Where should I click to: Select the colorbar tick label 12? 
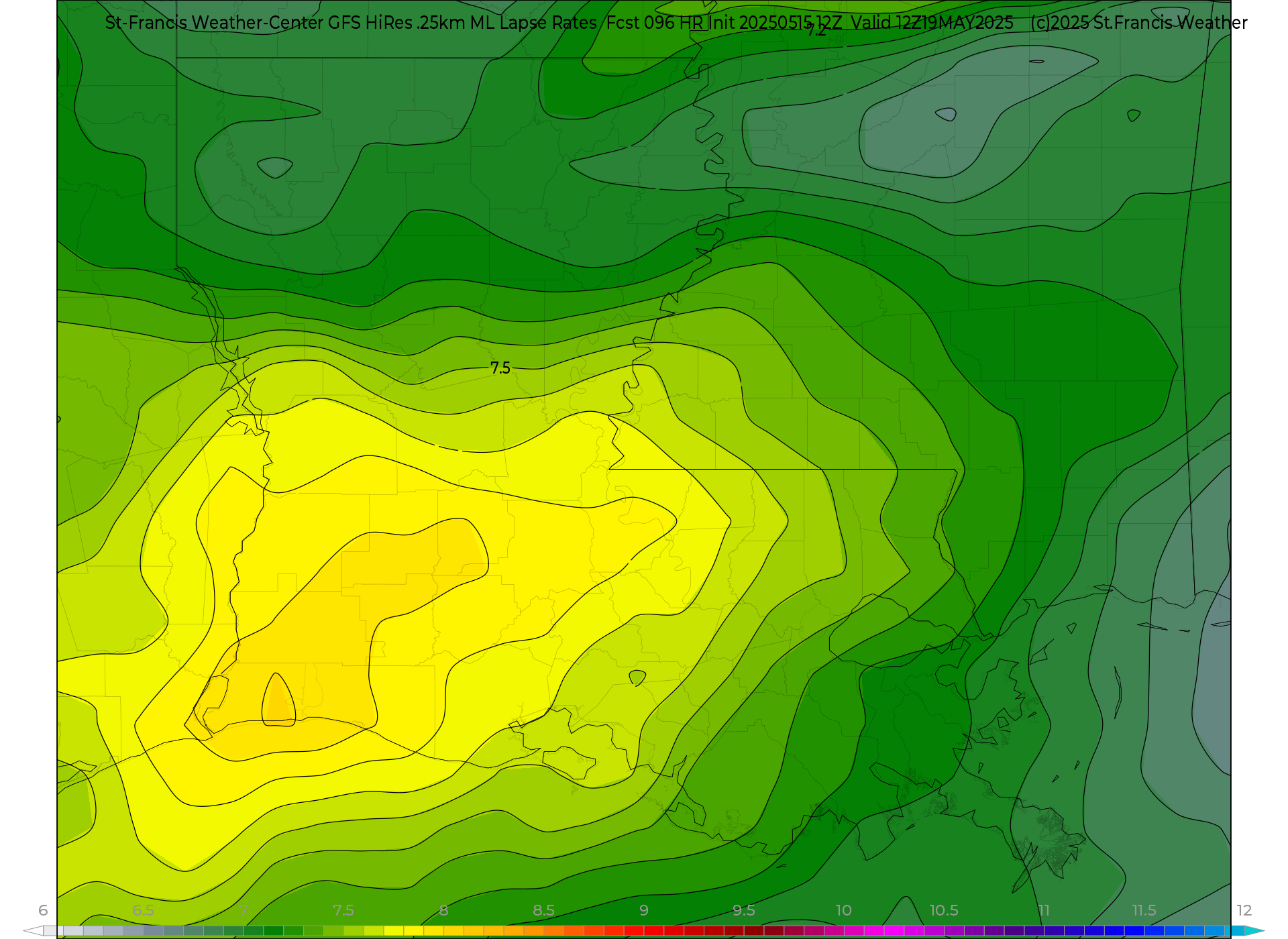[1244, 910]
